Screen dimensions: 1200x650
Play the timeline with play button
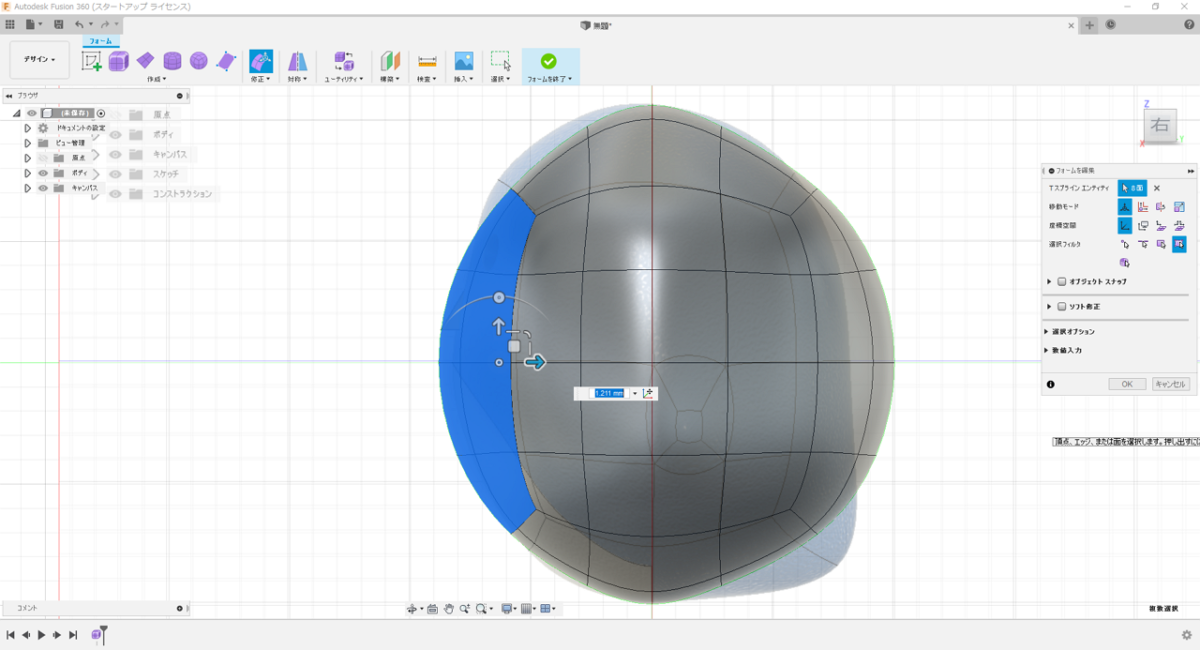[x=41, y=635]
